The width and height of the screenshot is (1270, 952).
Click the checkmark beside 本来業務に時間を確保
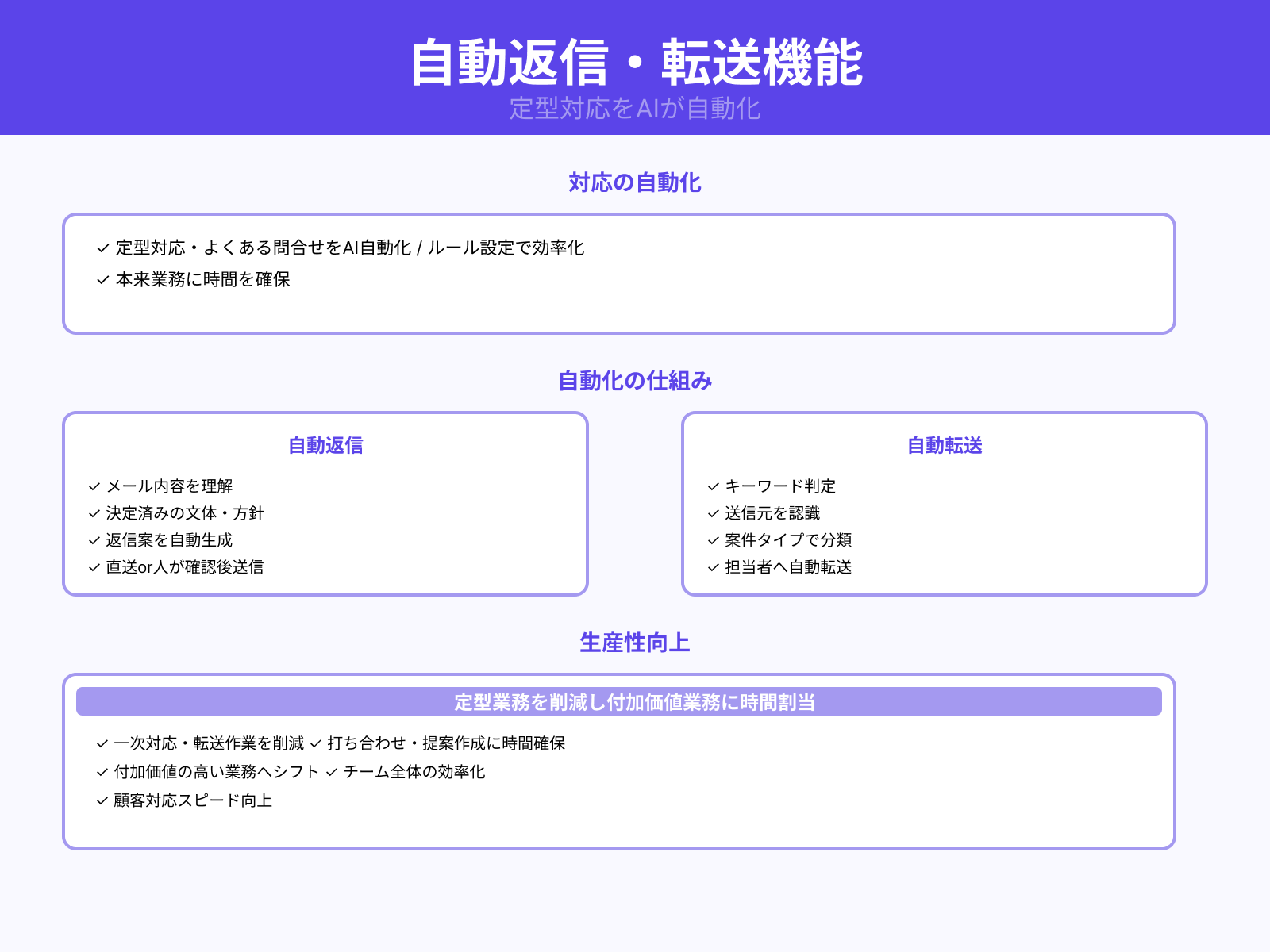pyautogui.click(x=101, y=279)
